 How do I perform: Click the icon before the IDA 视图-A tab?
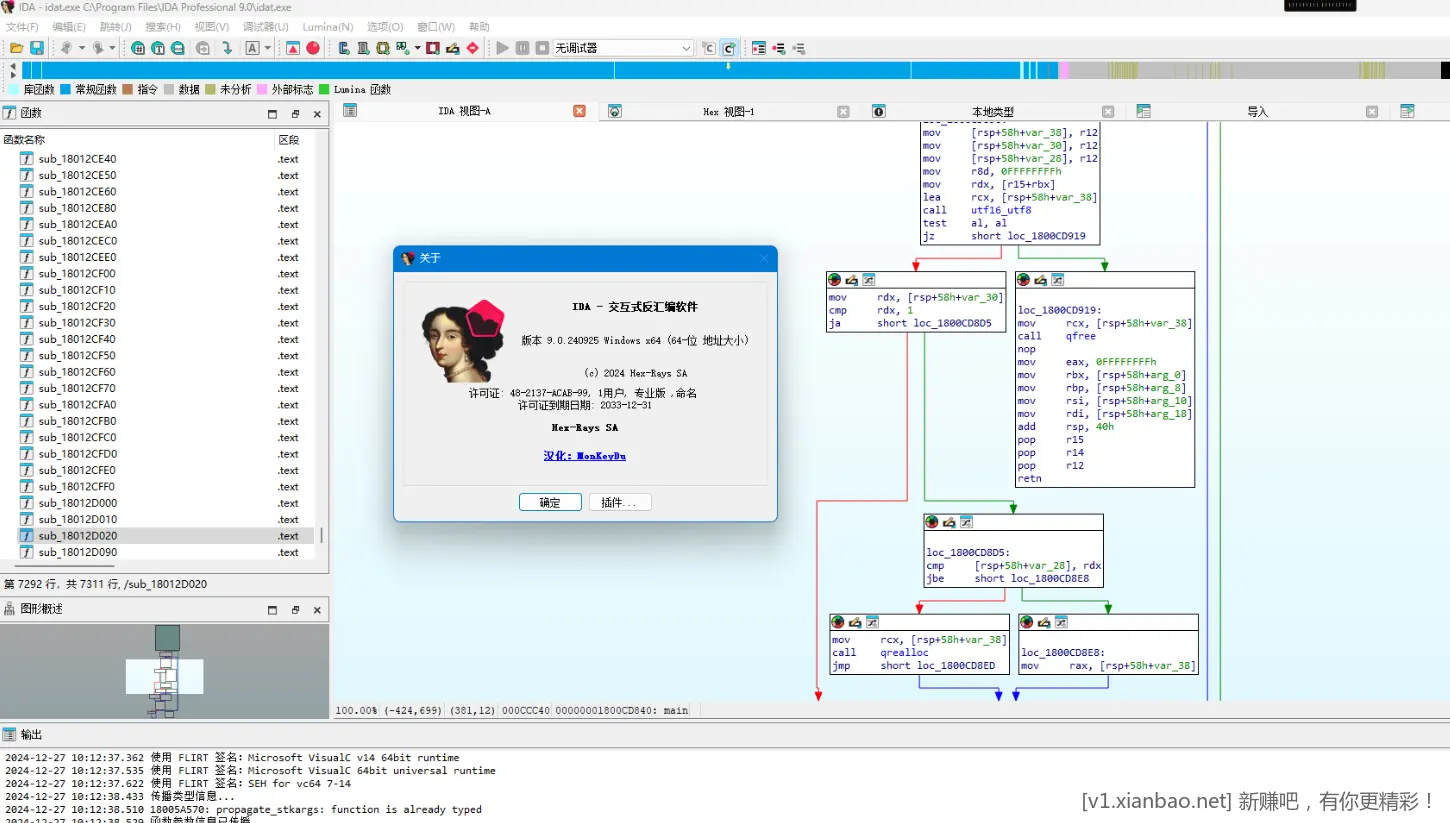[x=350, y=111]
